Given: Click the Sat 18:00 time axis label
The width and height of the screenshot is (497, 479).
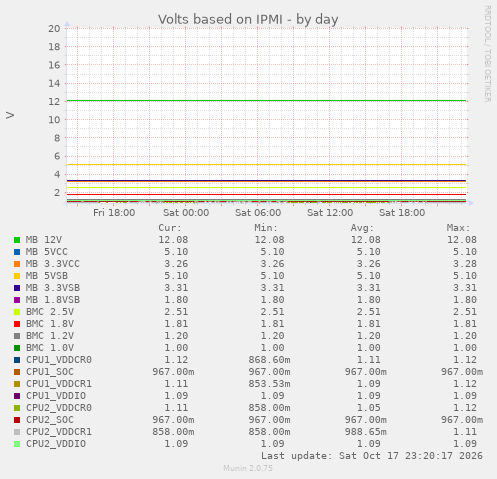Looking at the screenshot, I should pyautogui.click(x=402, y=213).
